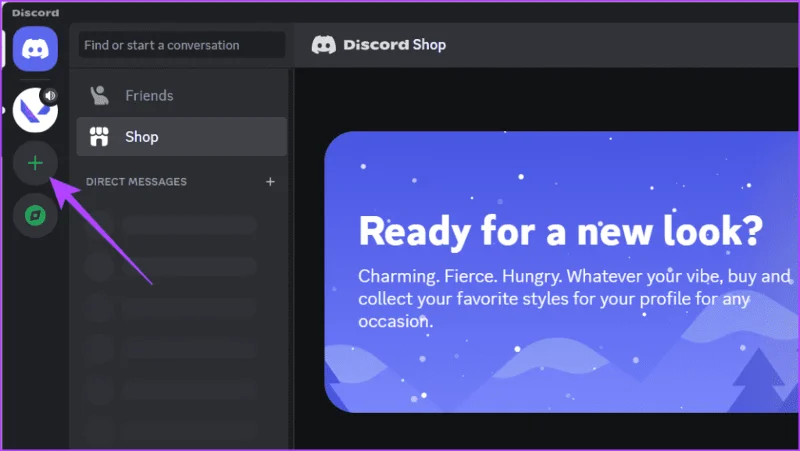Click the Friends waving person icon
Viewport: 800px width, 451px height.
[x=99, y=95]
